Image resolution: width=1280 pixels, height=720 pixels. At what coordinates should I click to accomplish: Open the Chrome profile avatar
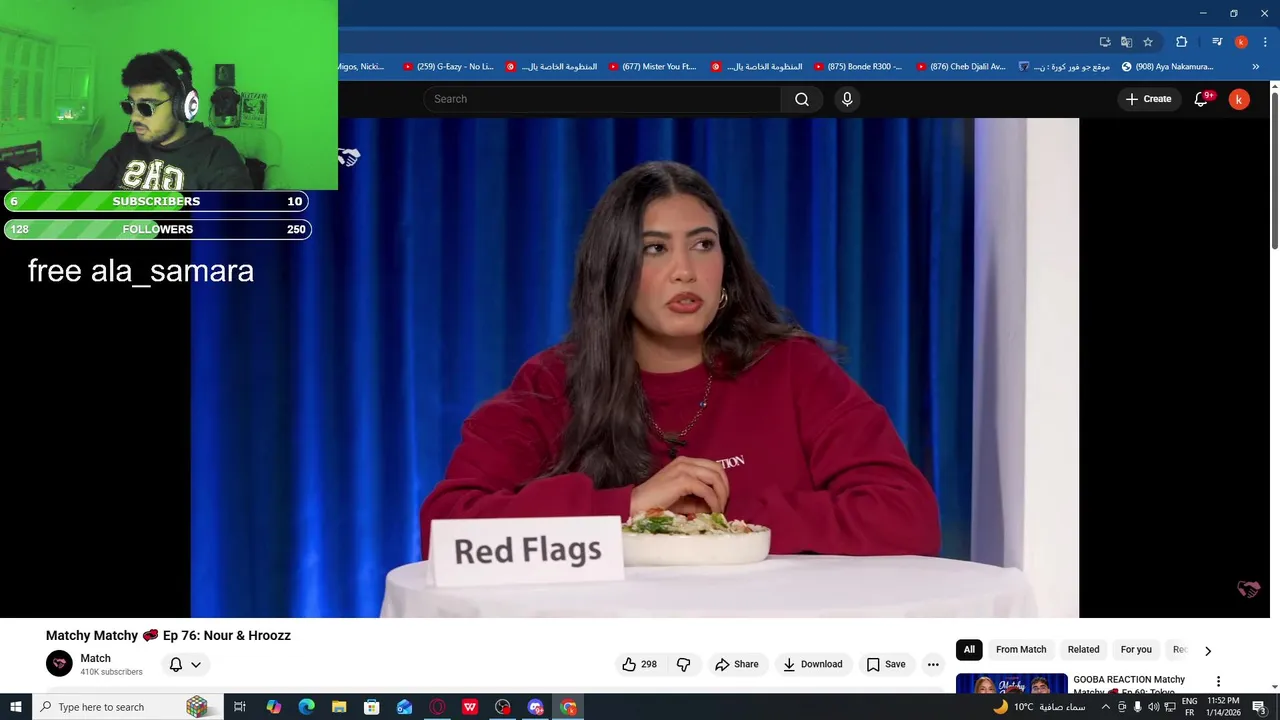coord(1241,42)
